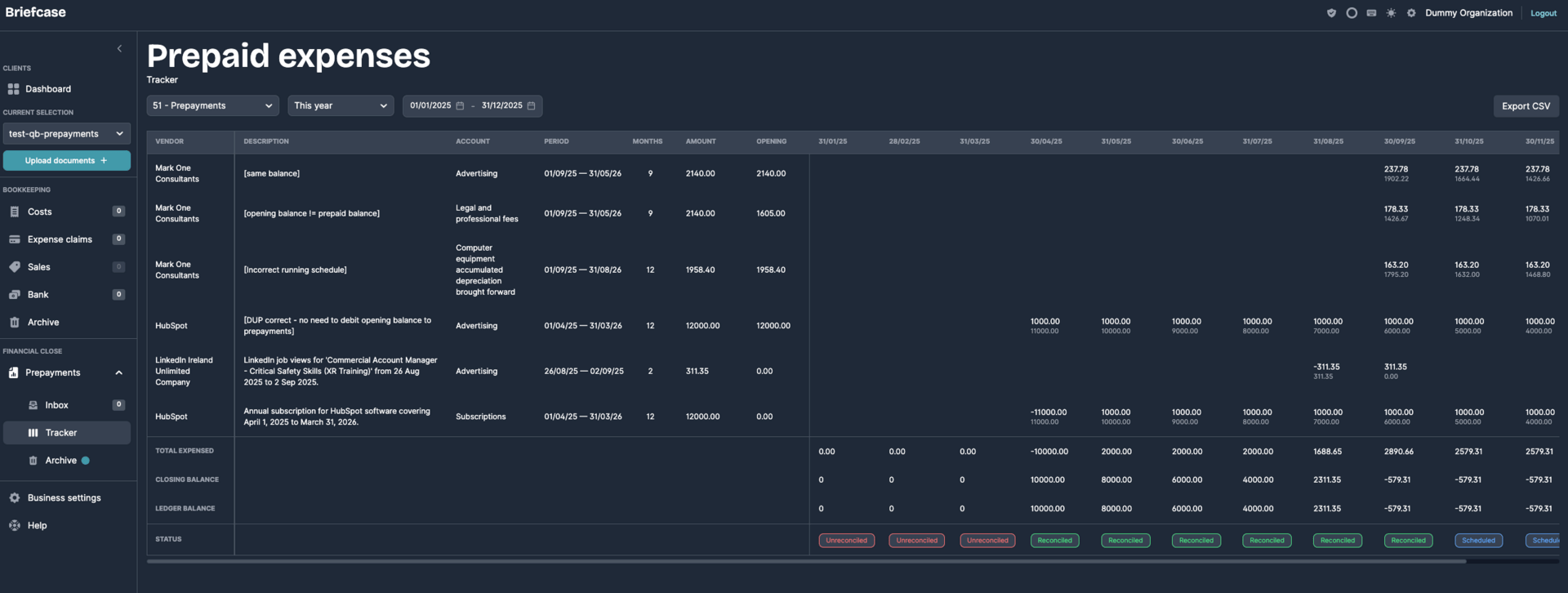Navigate to Sales in the sidebar
Image resolution: width=1568 pixels, height=593 pixels.
coord(38,267)
